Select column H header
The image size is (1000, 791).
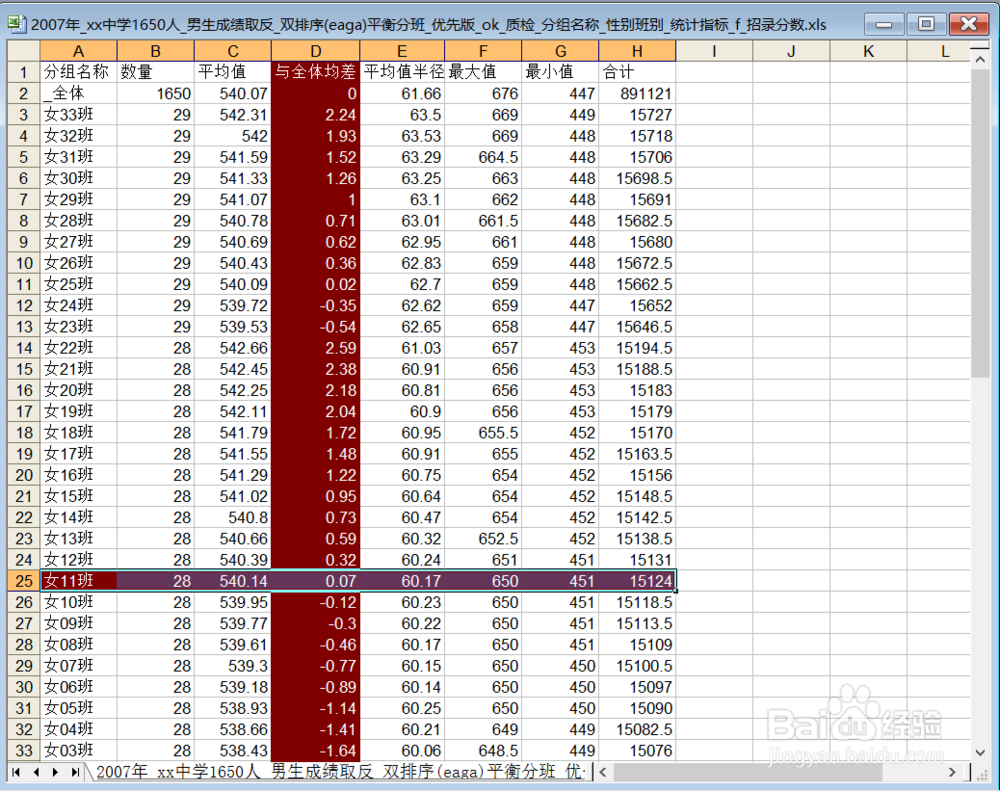tap(637, 51)
